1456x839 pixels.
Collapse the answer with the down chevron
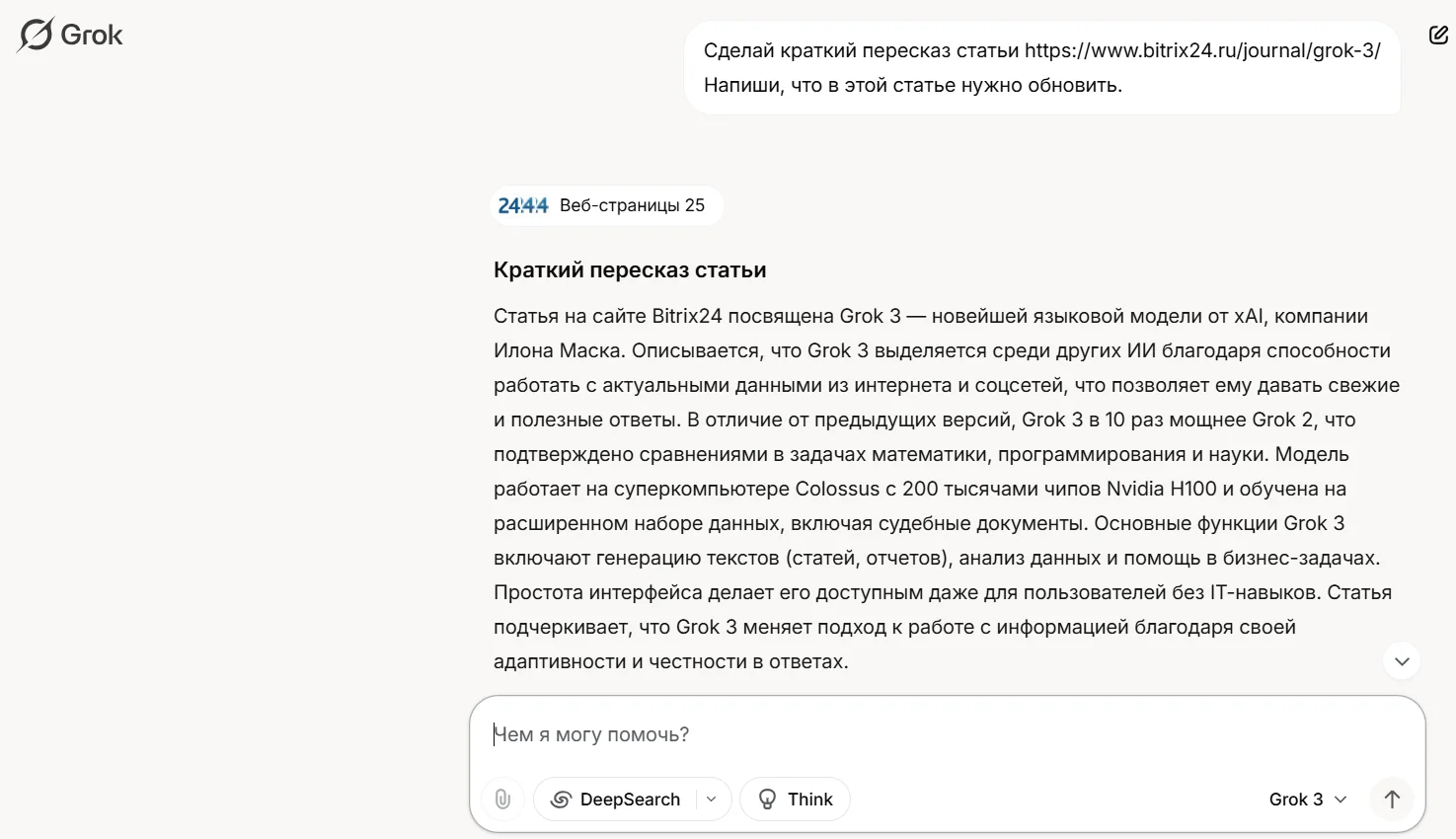click(1401, 659)
